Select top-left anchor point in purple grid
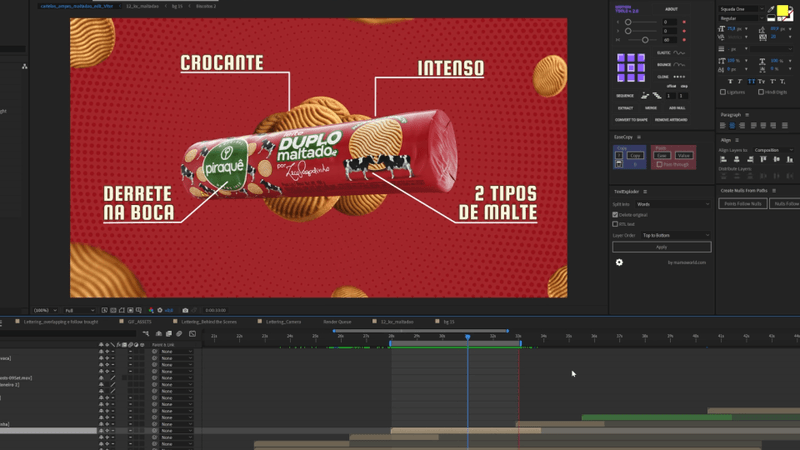This screenshot has height=450, width=800. pyautogui.click(x=621, y=58)
